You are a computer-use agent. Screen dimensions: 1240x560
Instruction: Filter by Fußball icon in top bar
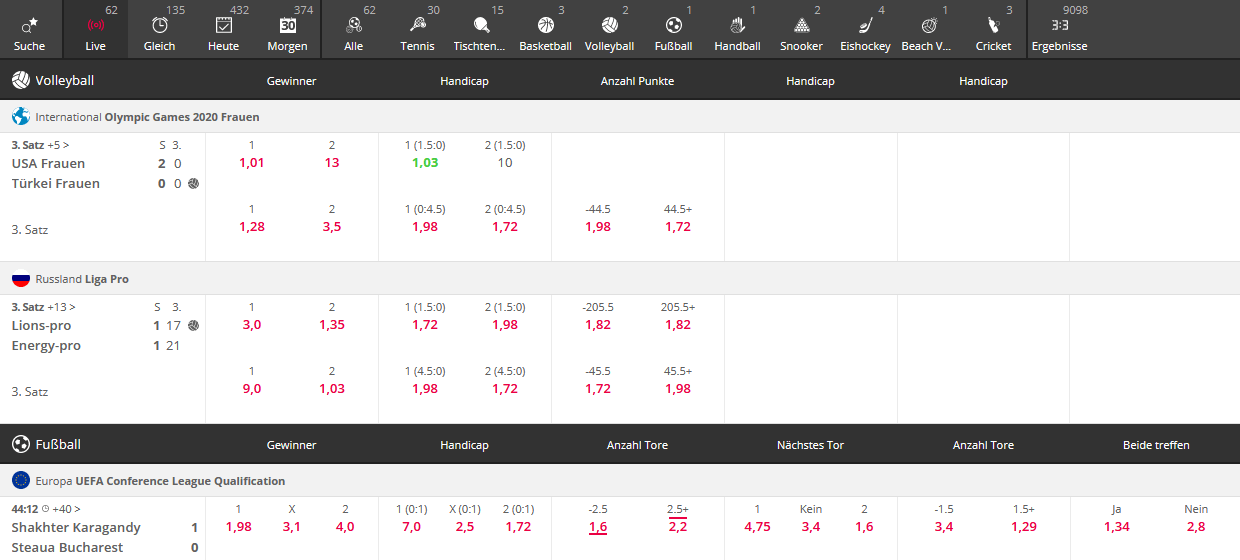pos(674,25)
